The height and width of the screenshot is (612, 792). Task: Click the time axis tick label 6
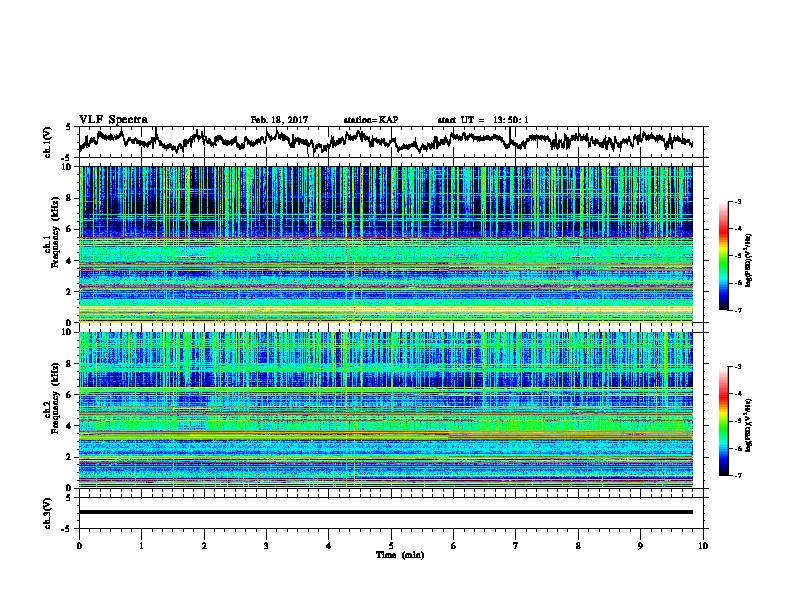[454, 546]
